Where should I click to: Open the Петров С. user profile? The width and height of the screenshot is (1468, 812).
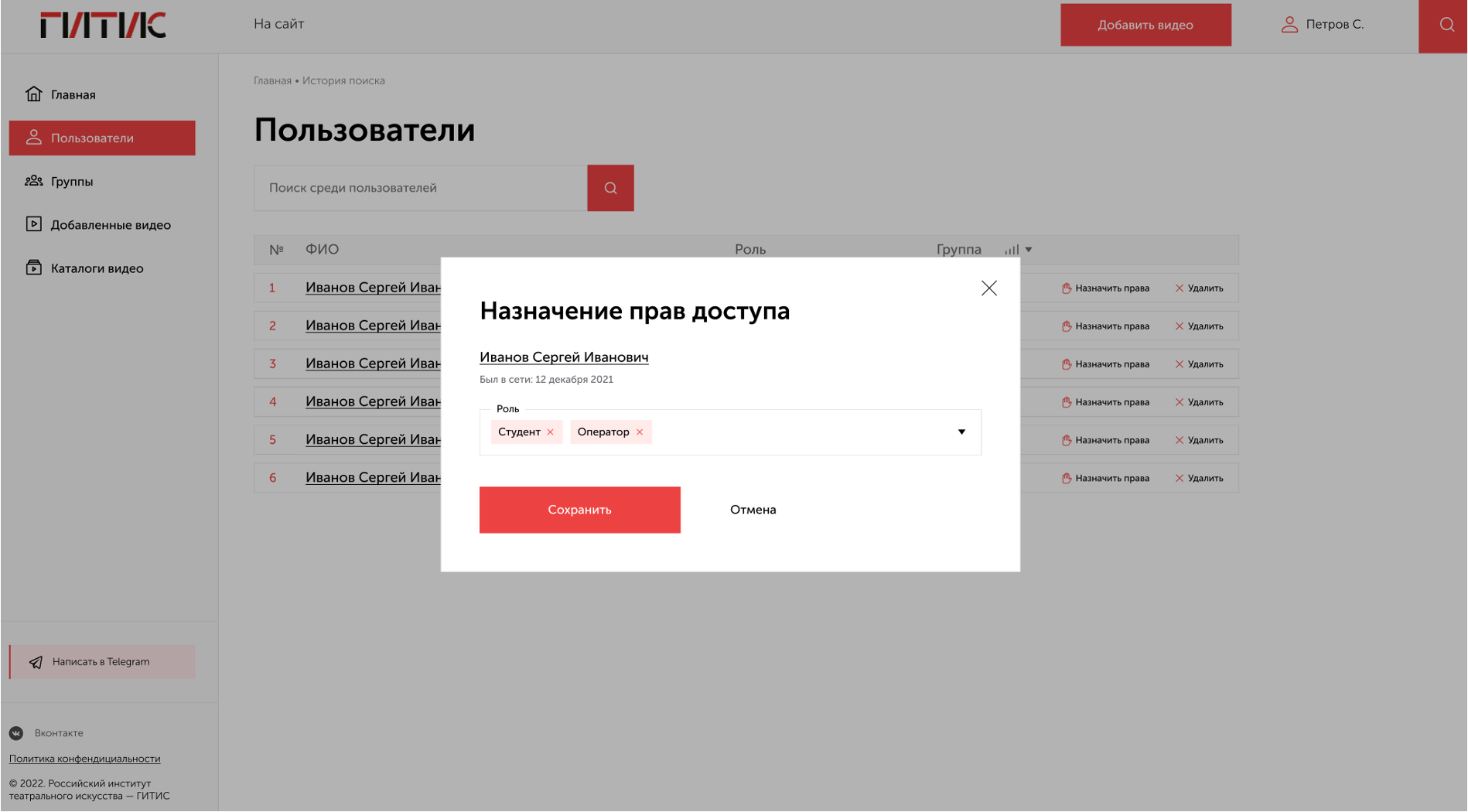pyautogui.click(x=1323, y=25)
